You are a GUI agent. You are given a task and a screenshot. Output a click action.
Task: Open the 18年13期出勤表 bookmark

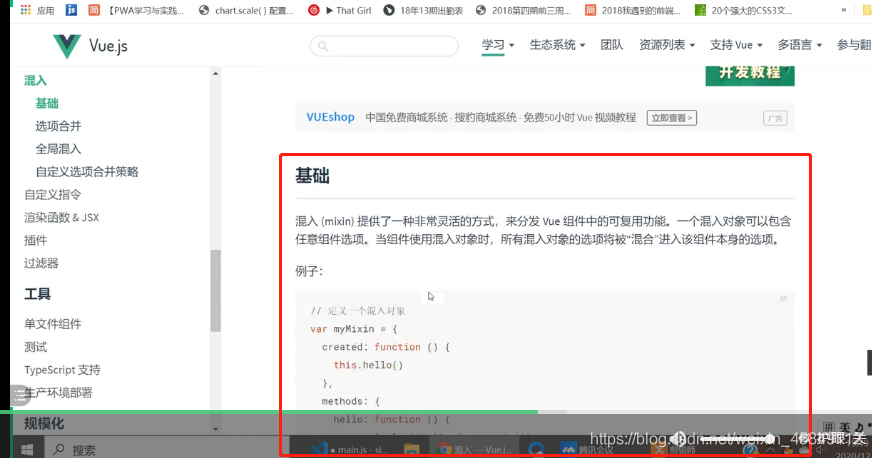(x=424, y=11)
